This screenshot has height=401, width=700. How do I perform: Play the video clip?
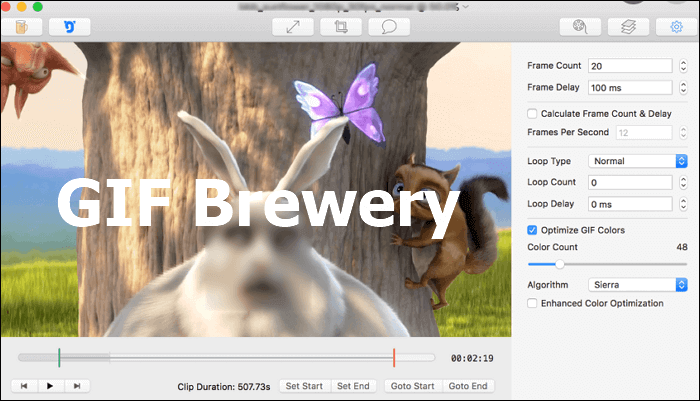point(50,386)
